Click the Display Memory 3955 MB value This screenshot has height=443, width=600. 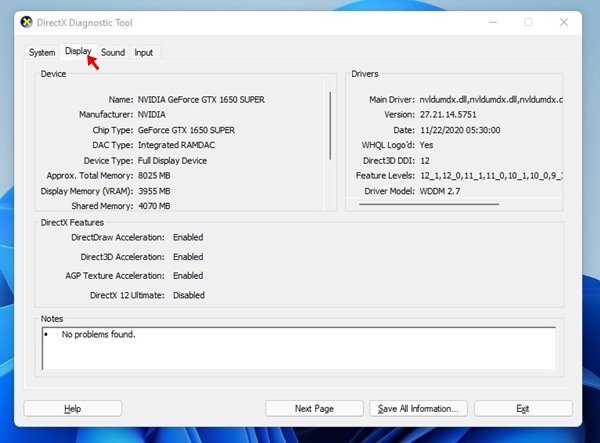(154, 190)
